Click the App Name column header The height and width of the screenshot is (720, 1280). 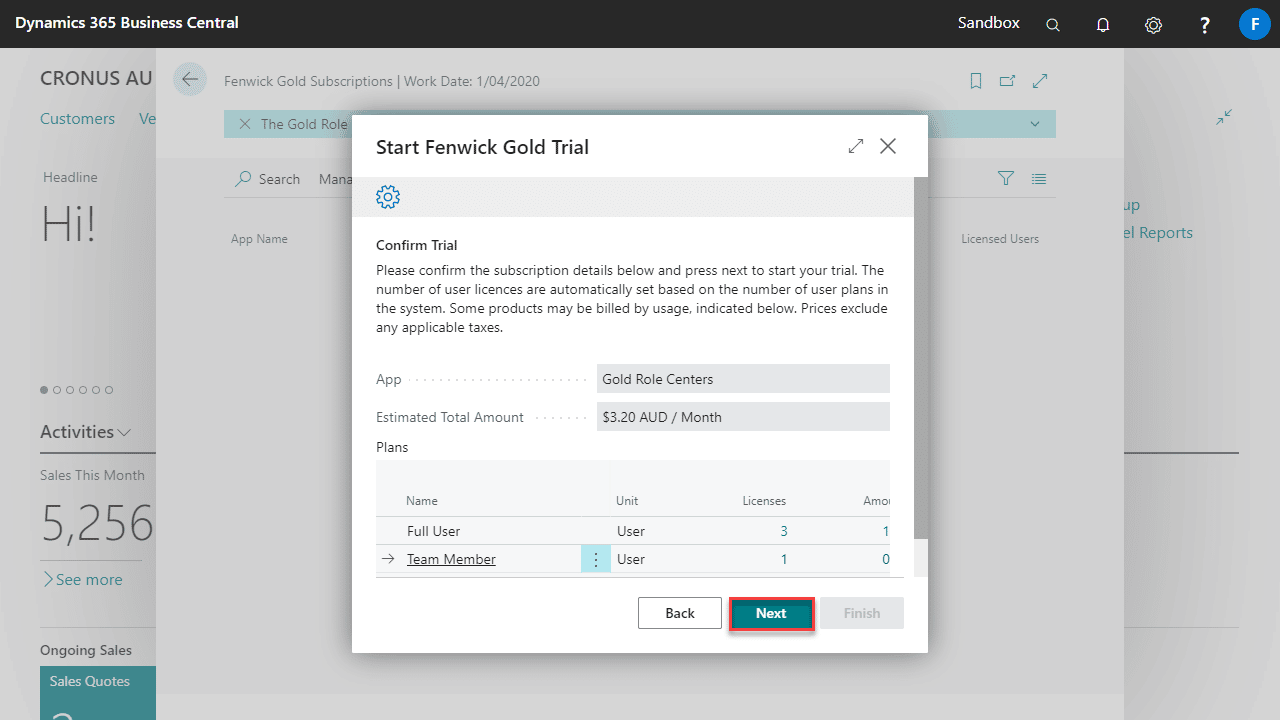click(x=259, y=239)
